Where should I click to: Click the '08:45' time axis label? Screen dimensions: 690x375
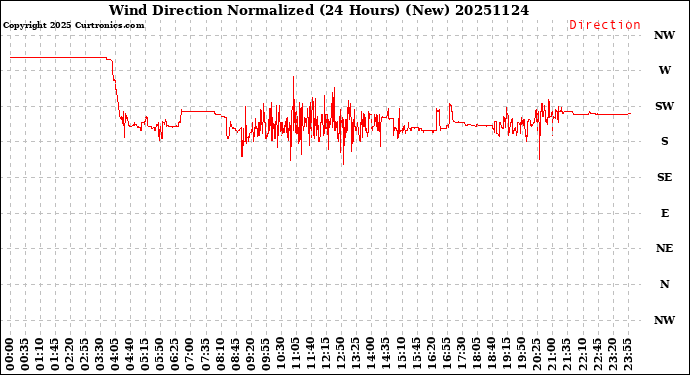pyautogui.click(x=235, y=355)
